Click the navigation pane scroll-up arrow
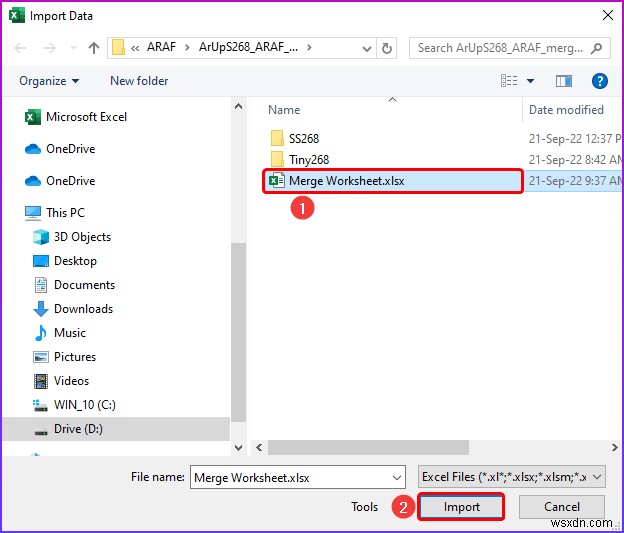This screenshot has width=624, height=533. pos(238,106)
